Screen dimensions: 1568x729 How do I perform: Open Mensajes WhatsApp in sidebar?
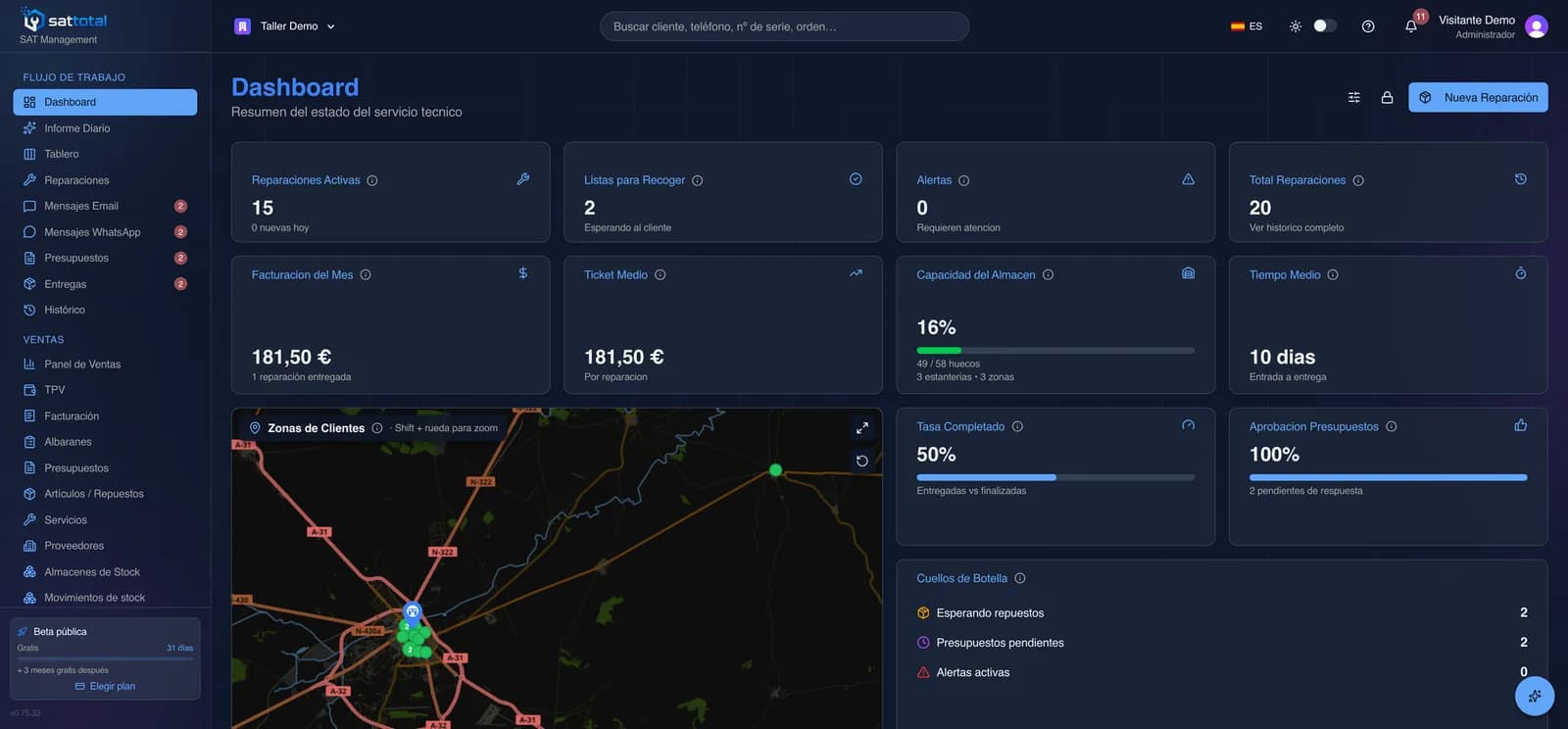[105, 232]
